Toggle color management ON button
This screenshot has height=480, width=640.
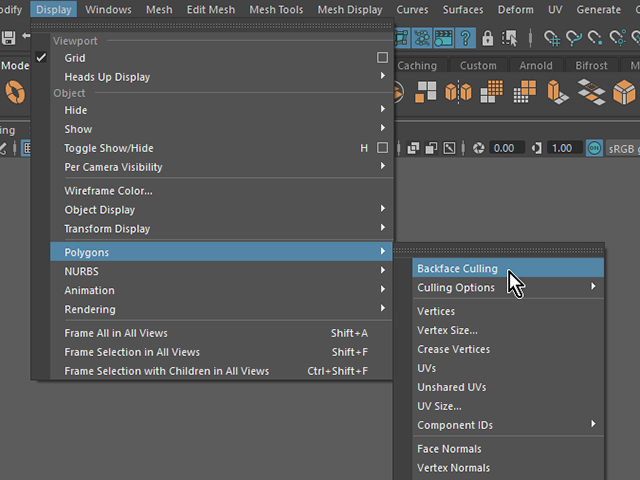594,148
